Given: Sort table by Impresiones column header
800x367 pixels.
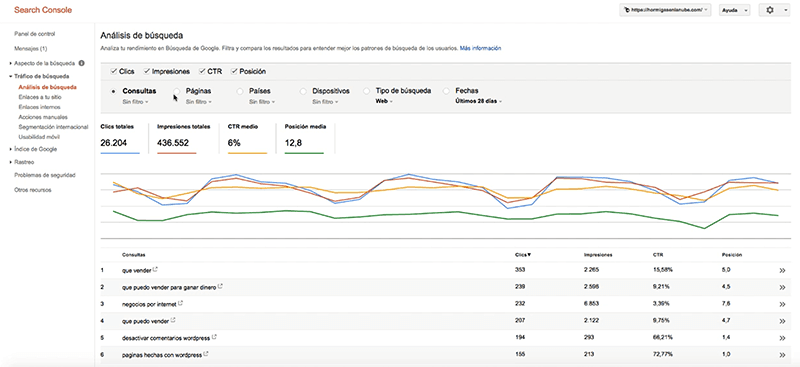Looking at the screenshot, I should (x=598, y=254).
